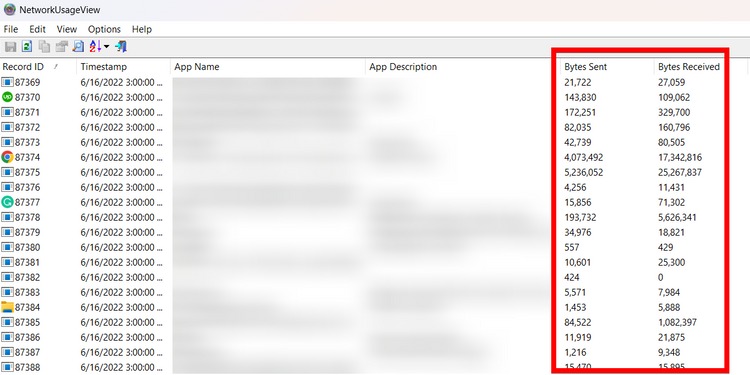Screen dimensions: 750x375
Task: Click the Save Selected Items toolbar icon
Action: (10, 47)
